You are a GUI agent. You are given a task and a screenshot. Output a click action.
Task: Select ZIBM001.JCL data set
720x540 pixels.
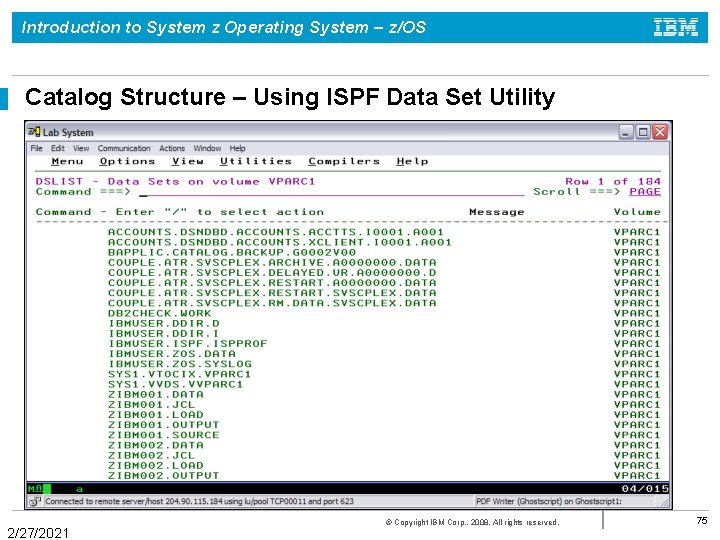(x=152, y=404)
